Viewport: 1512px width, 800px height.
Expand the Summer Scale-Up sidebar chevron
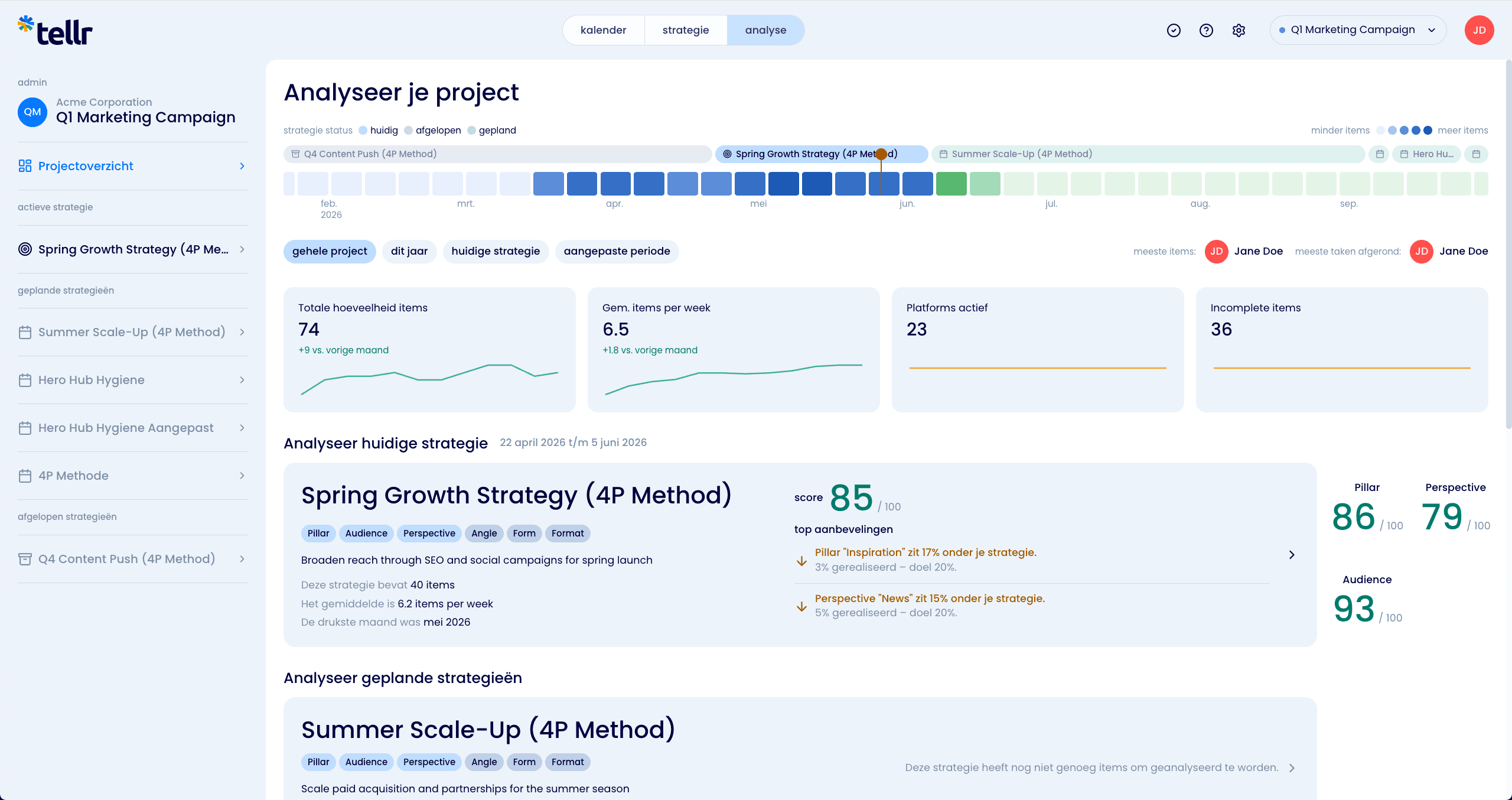point(242,332)
